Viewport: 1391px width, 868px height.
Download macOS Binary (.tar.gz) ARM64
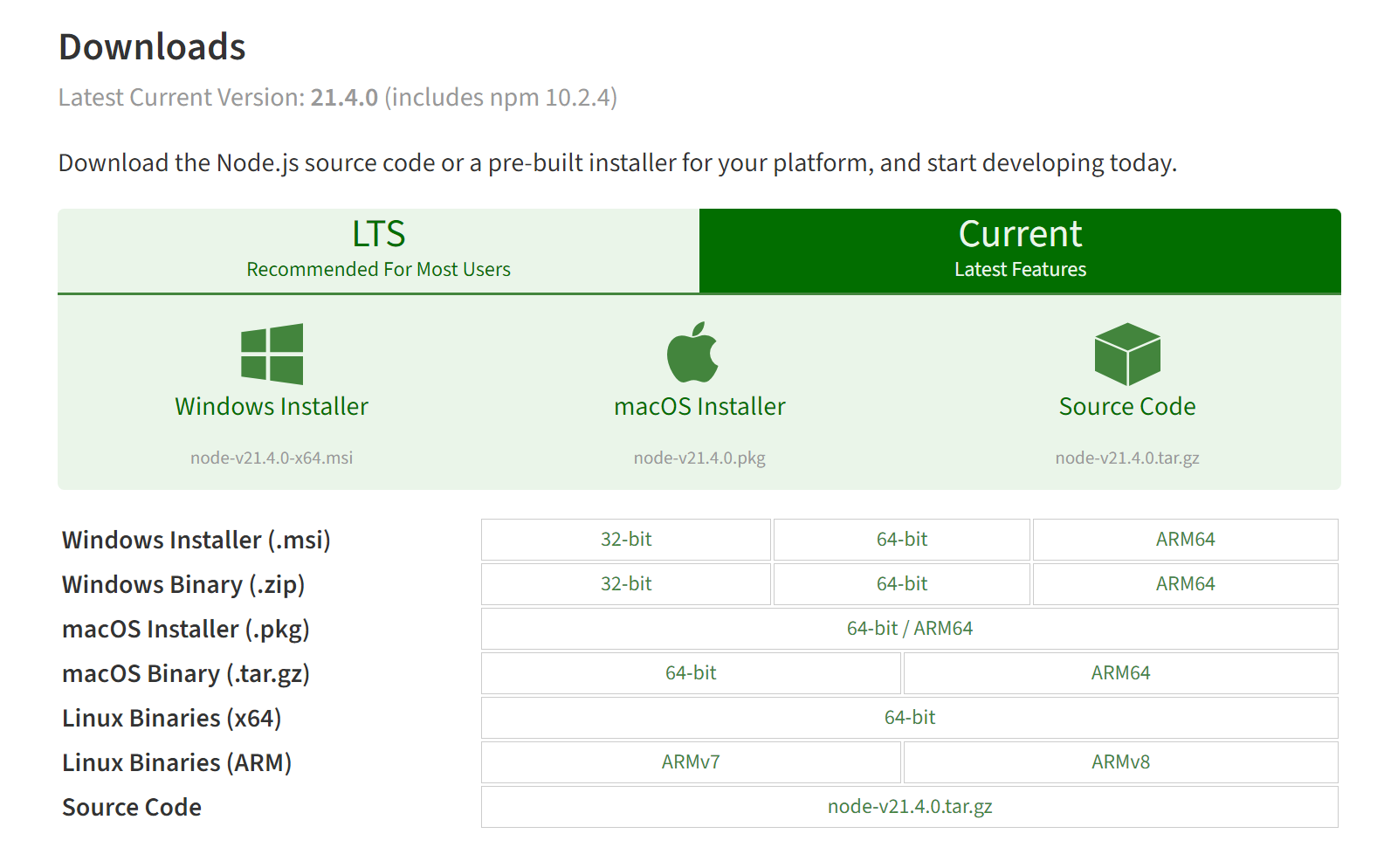1121,673
